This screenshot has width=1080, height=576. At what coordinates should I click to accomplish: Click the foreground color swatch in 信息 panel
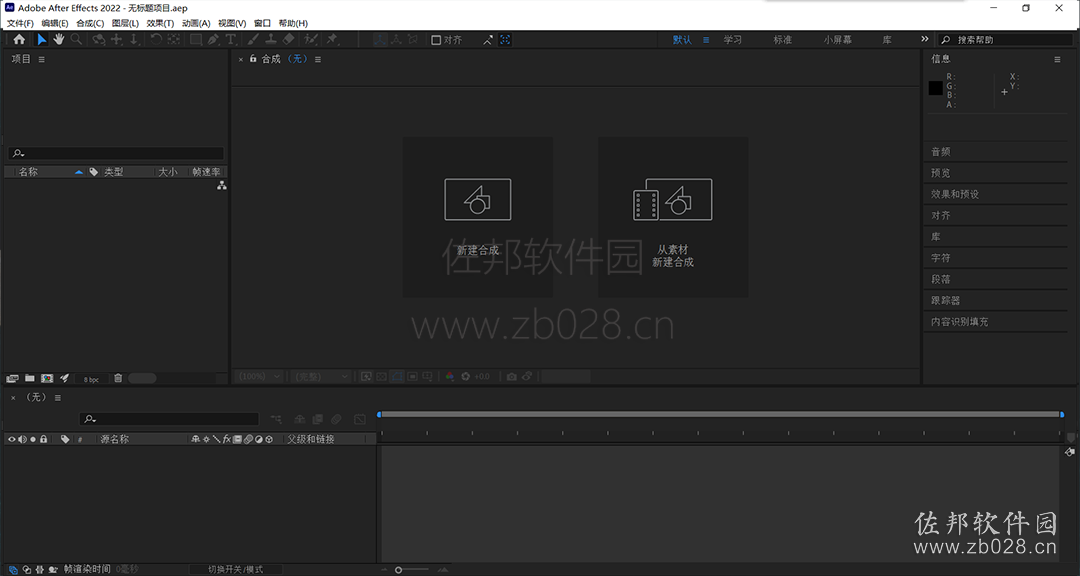click(935, 88)
